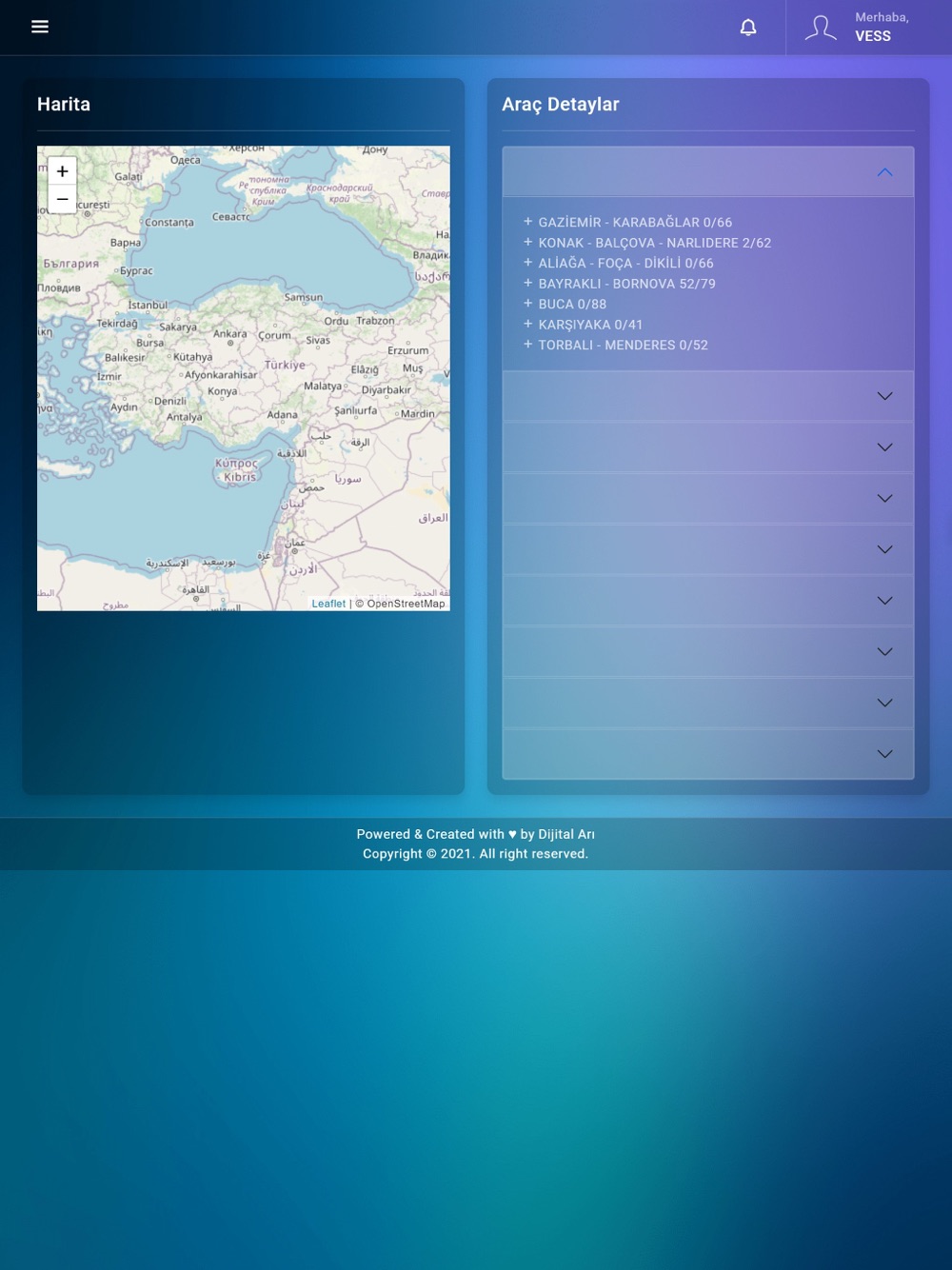952x1270 pixels.
Task: Click the plus icon beside KARŞIYAKA 0/41
Action: pyautogui.click(x=527, y=324)
